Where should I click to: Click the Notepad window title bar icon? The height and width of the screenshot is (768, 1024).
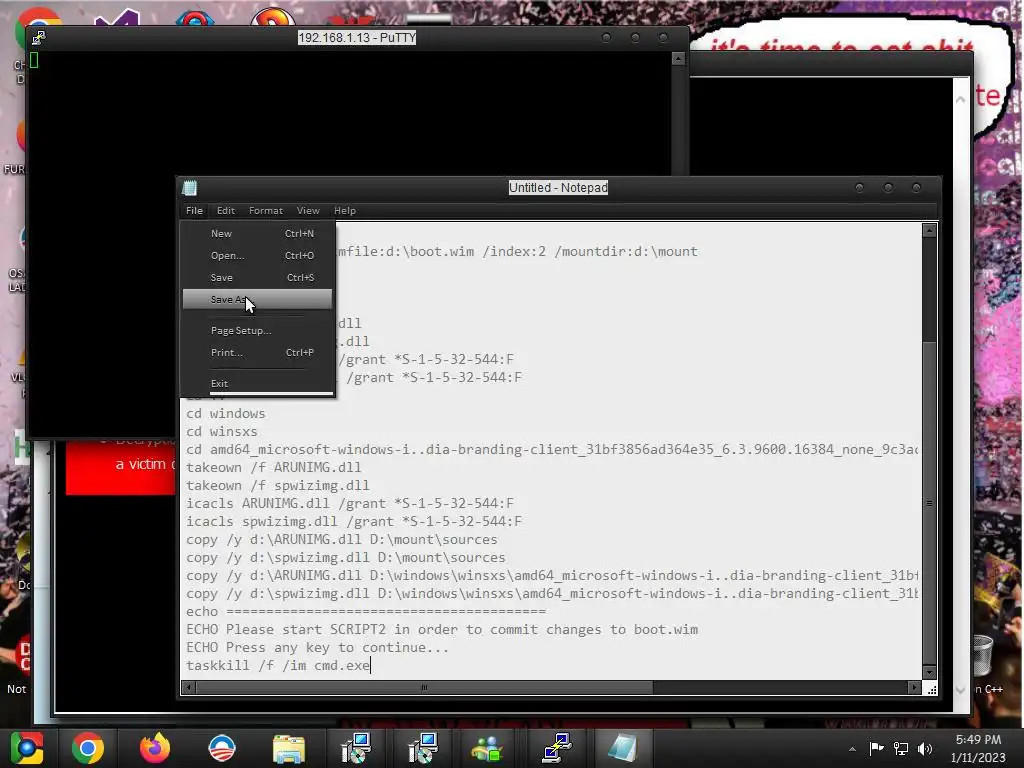pos(190,188)
